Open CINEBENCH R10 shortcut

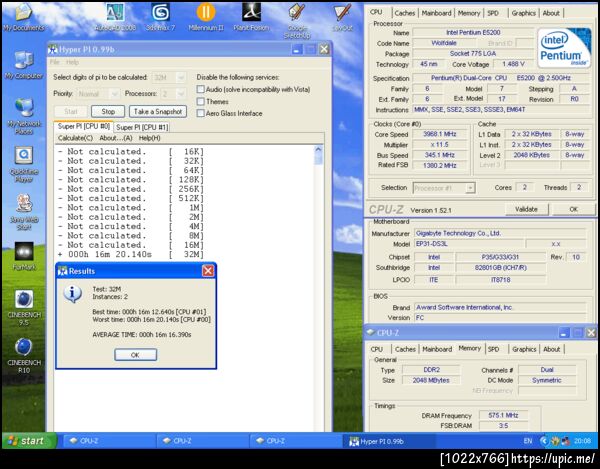coord(24,355)
